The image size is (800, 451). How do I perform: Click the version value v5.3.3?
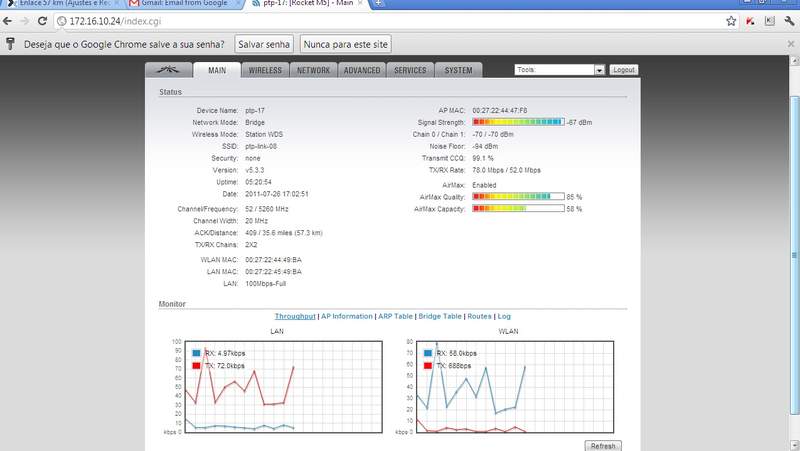coord(255,170)
